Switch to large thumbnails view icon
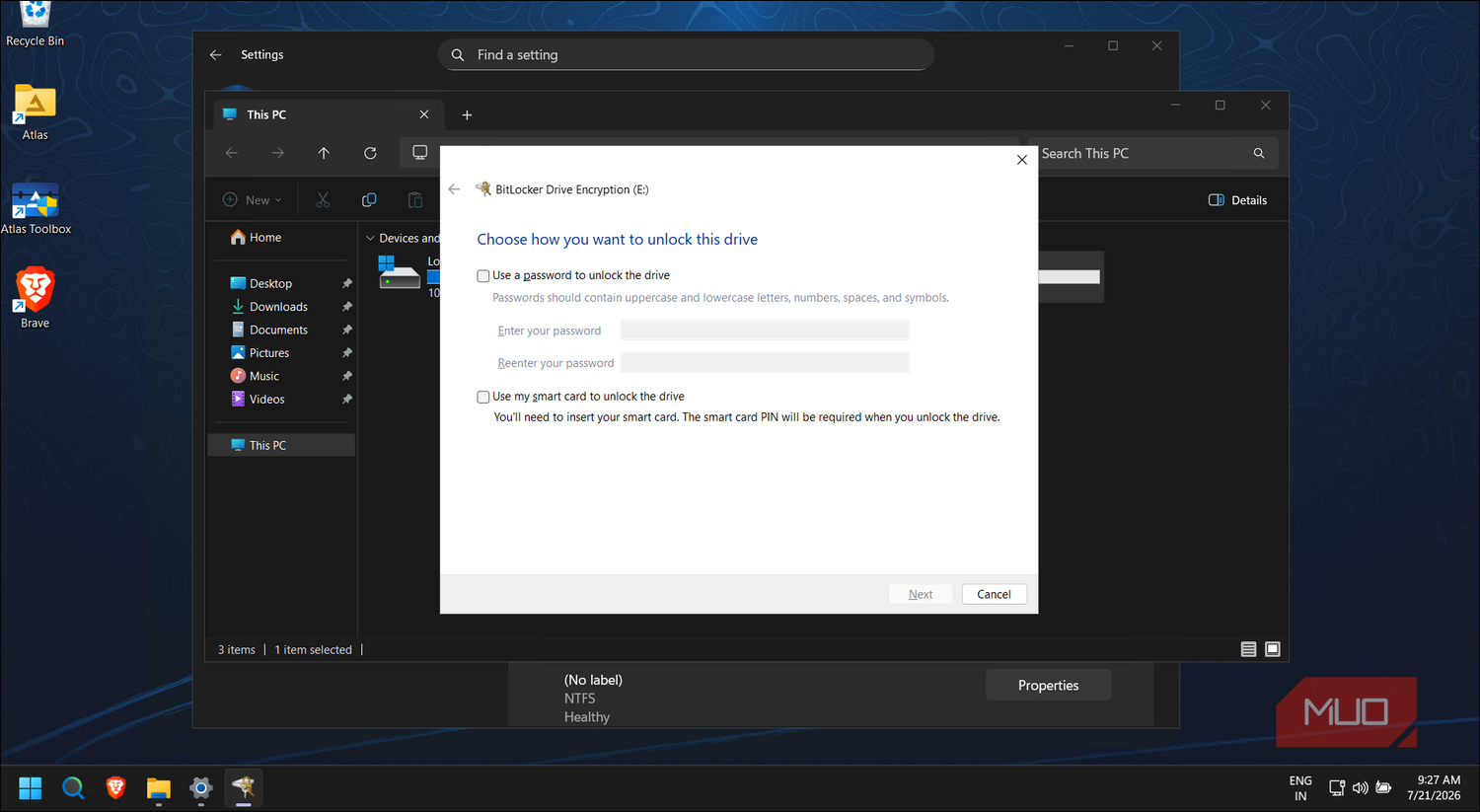Image resolution: width=1480 pixels, height=812 pixels. pos(1273,649)
